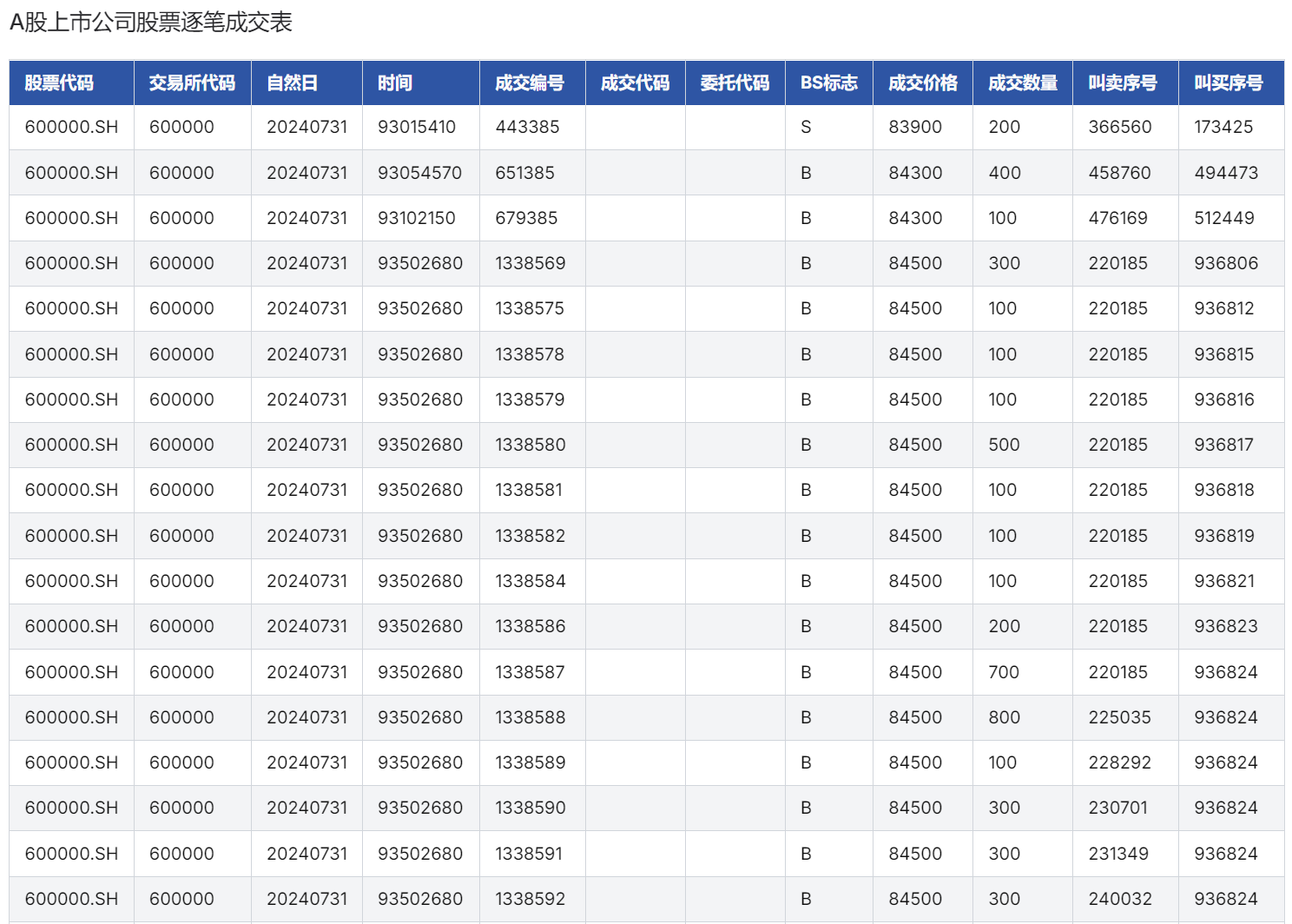Click the S flag in BS标志 column
Image resolution: width=1292 pixels, height=924 pixels.
[x=806, y=127]
